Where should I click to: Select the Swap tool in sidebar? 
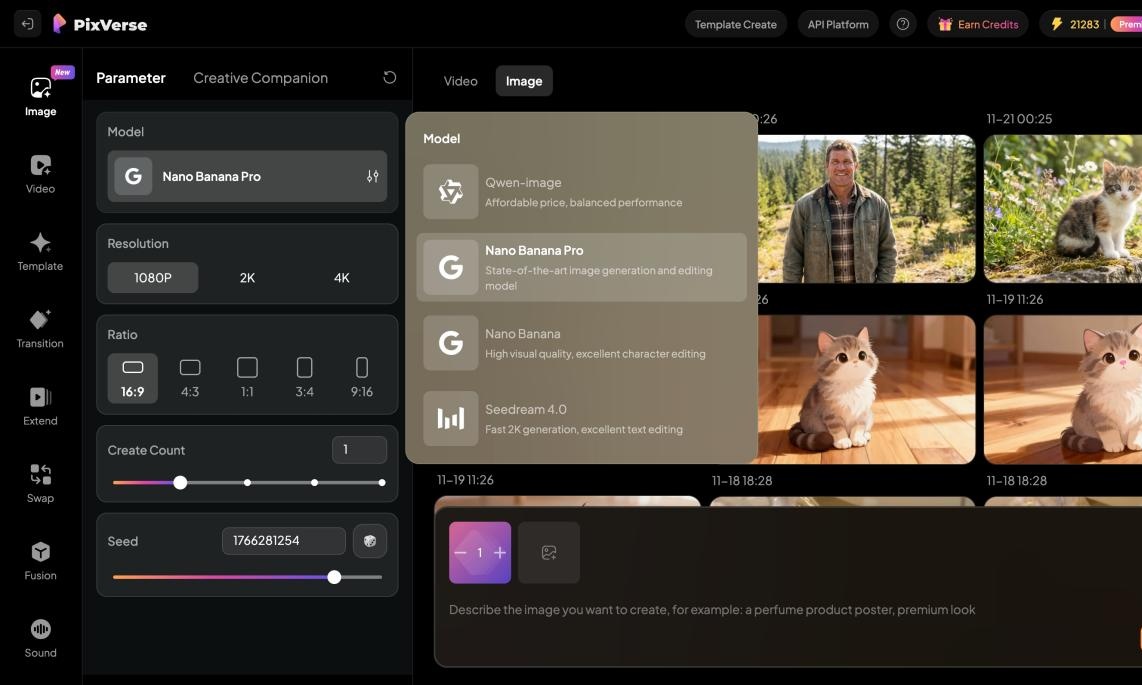40,483
